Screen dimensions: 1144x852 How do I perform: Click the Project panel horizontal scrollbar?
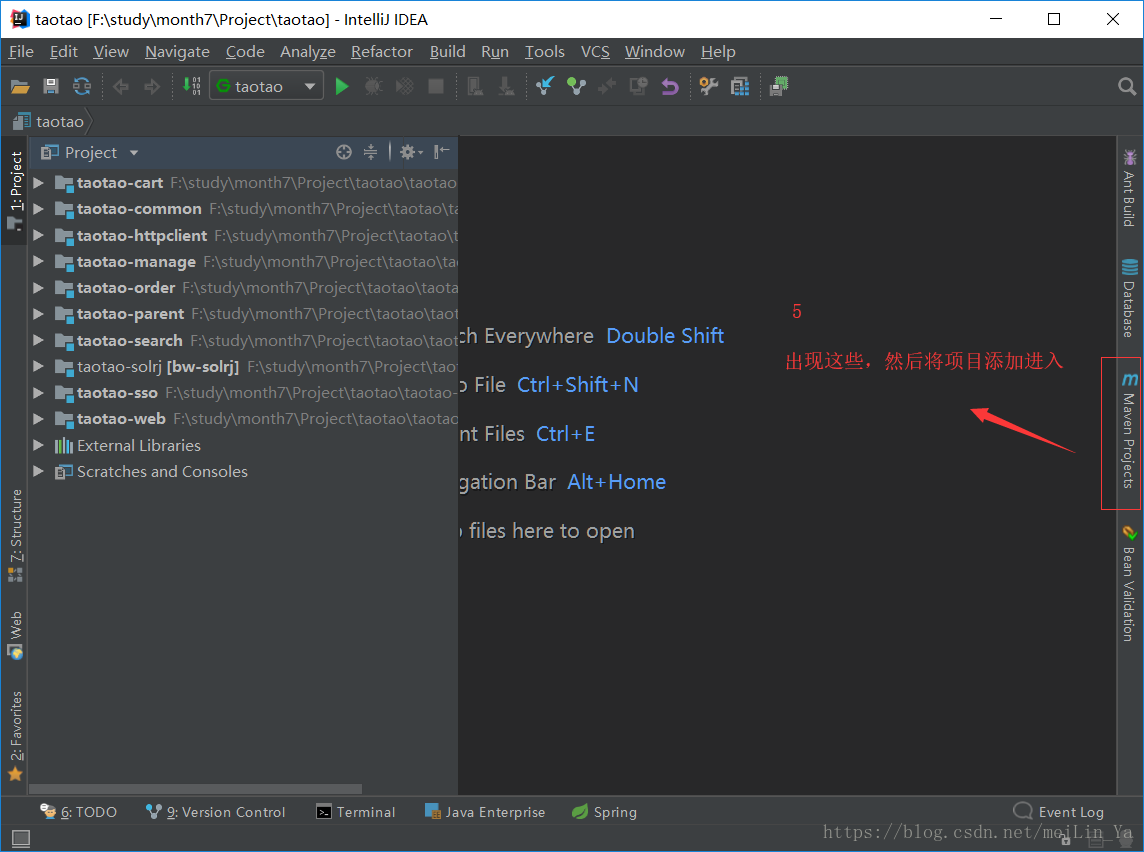196,789
